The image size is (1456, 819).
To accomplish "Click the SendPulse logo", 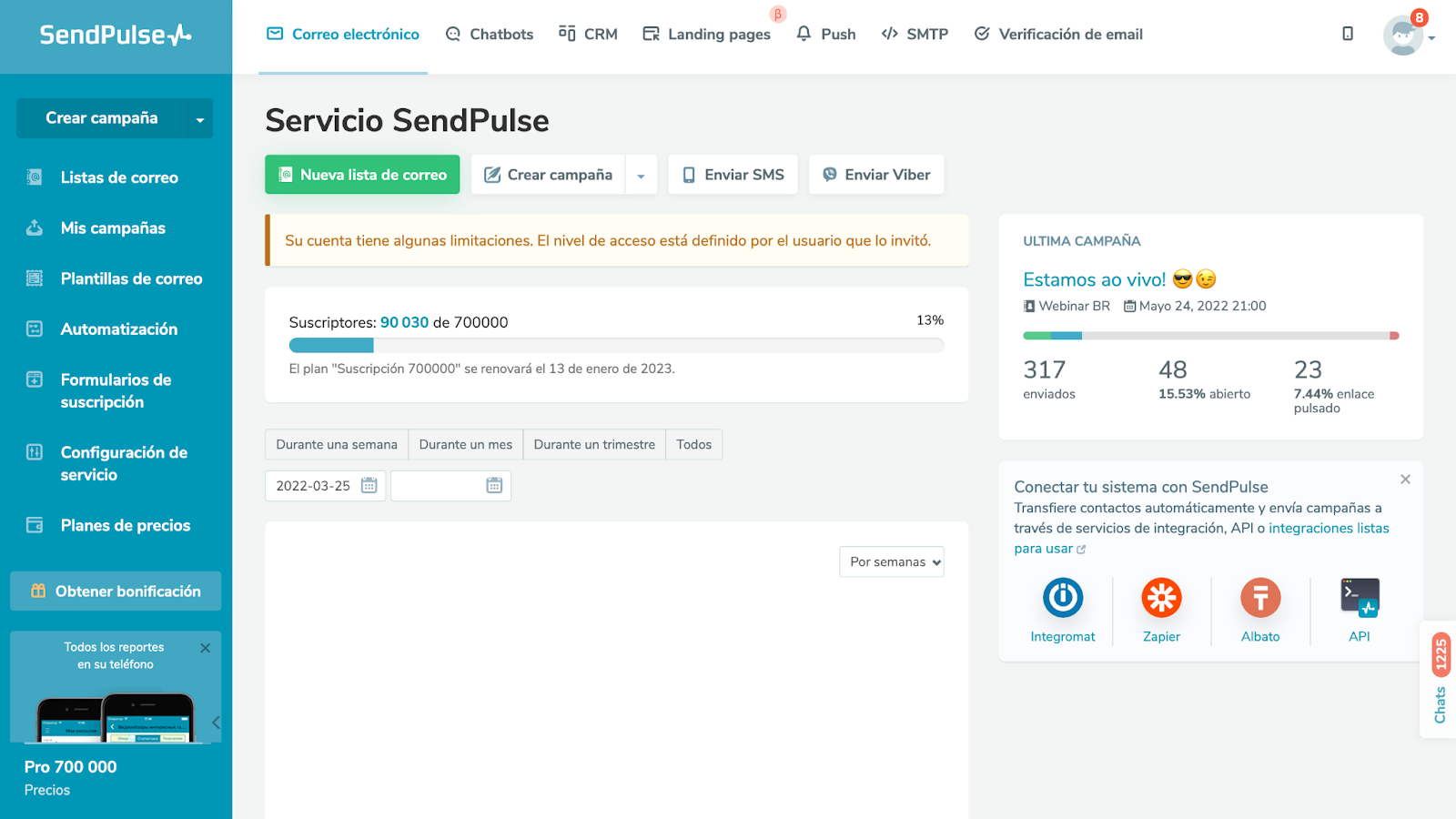I will coord(116,35).
